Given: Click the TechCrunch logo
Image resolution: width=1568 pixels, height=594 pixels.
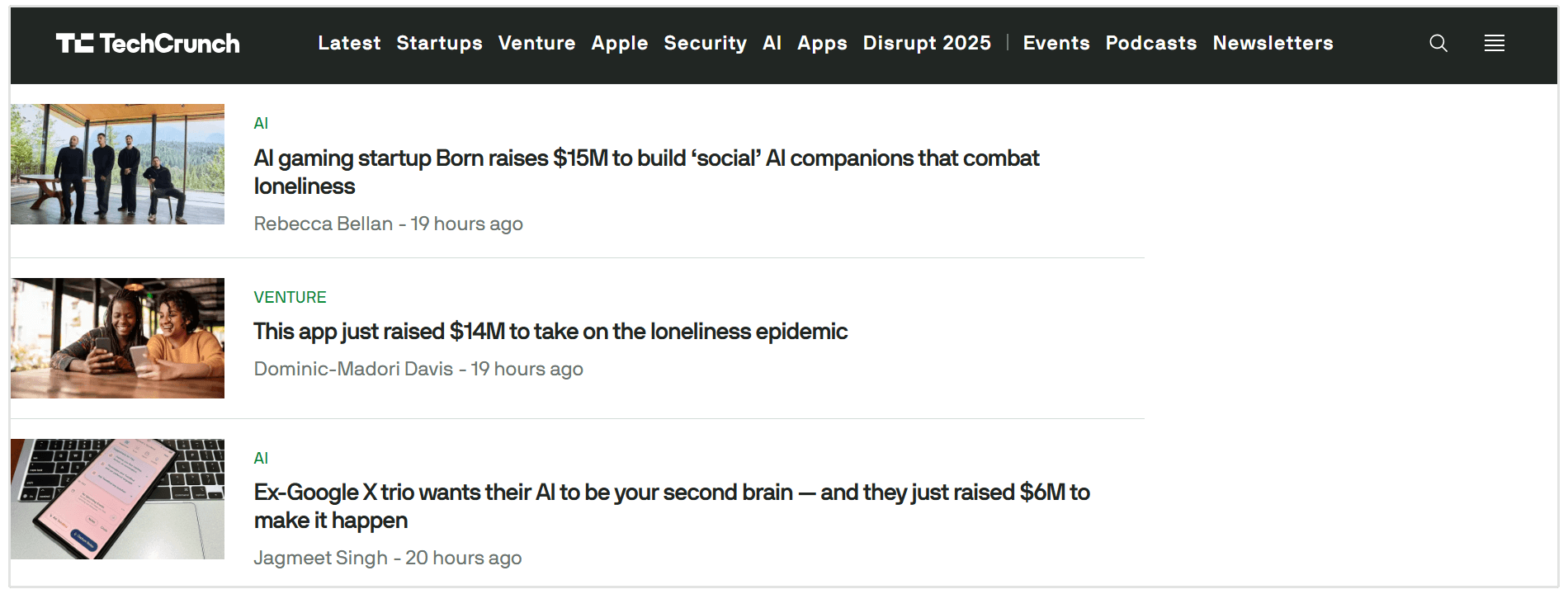Looking at the screenshot, I should coord(149,43).
